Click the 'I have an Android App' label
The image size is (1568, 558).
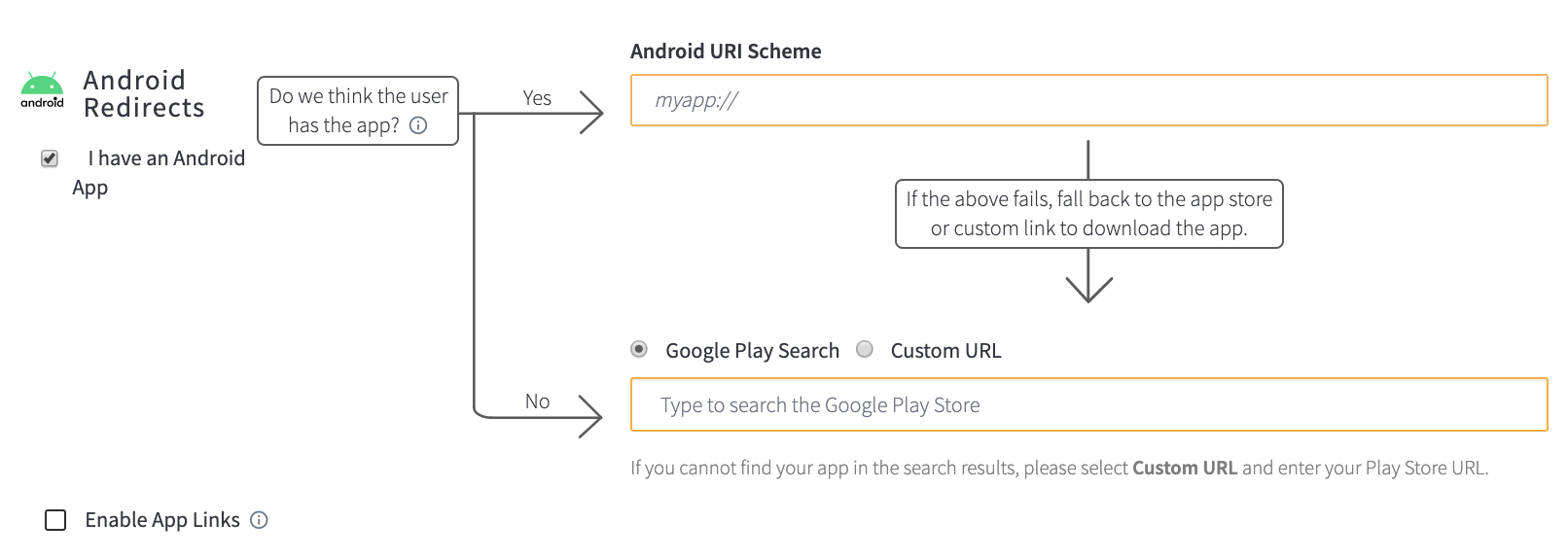click(159, 173)
